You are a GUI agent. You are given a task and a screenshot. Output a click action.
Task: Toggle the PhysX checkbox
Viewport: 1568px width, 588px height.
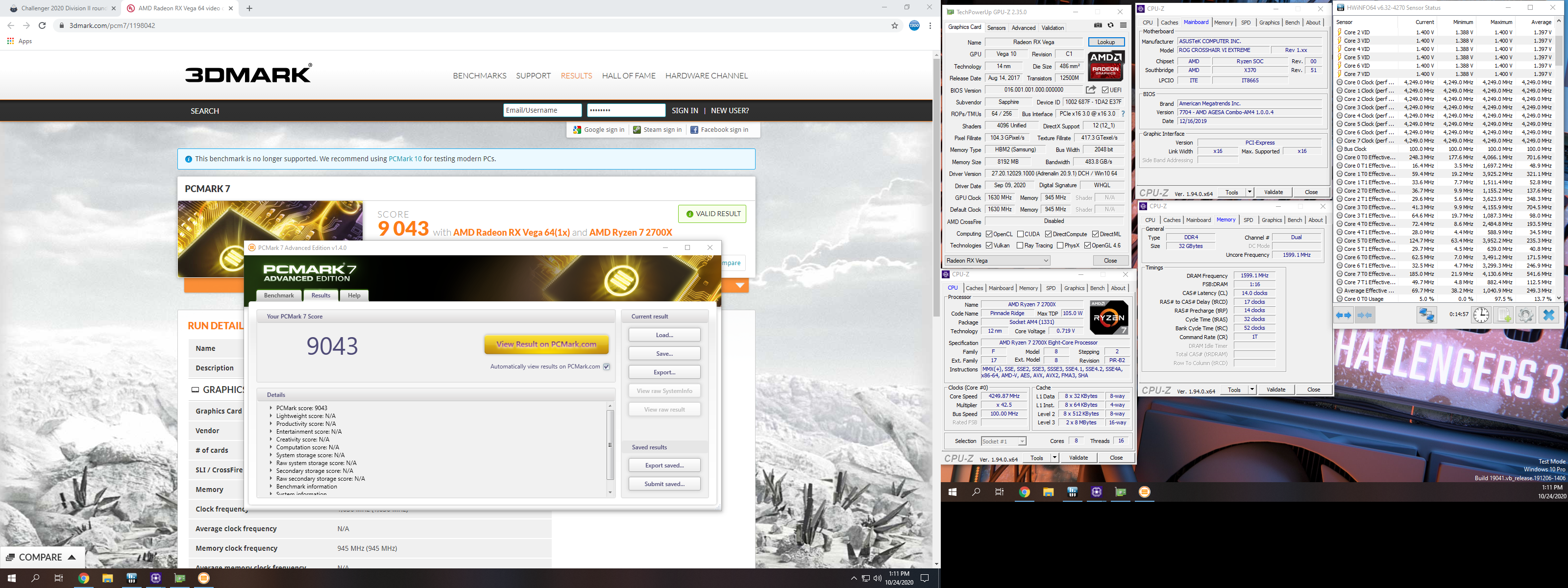pyautogui.click(x=1060, y=246)
